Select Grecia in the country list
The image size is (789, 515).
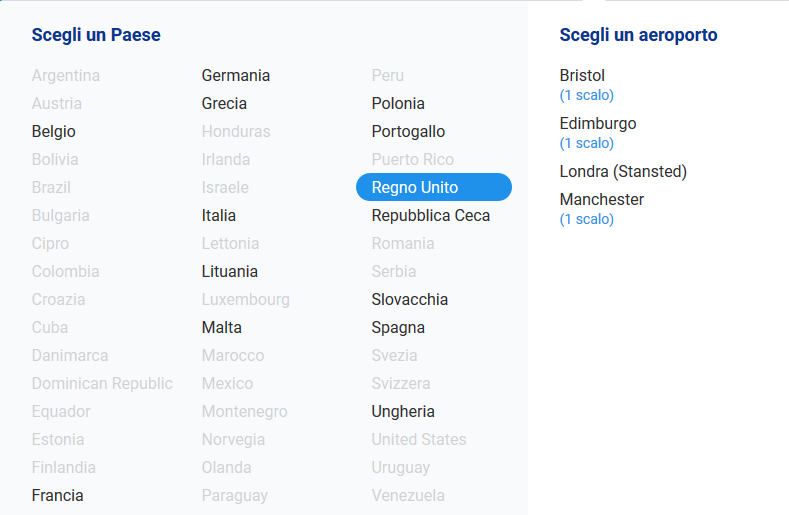tap(224, 104)
